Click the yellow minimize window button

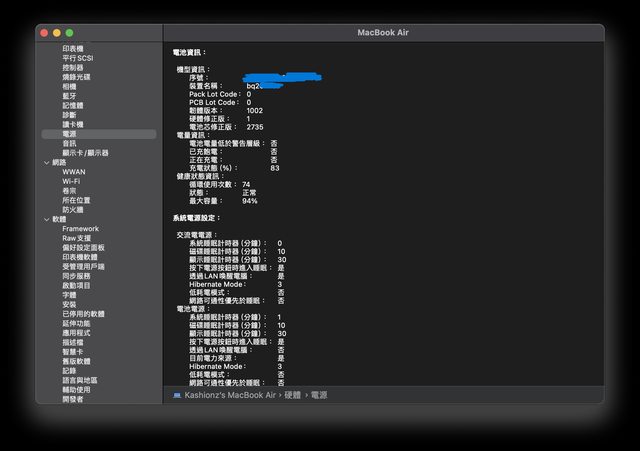[x=57, y=33]
